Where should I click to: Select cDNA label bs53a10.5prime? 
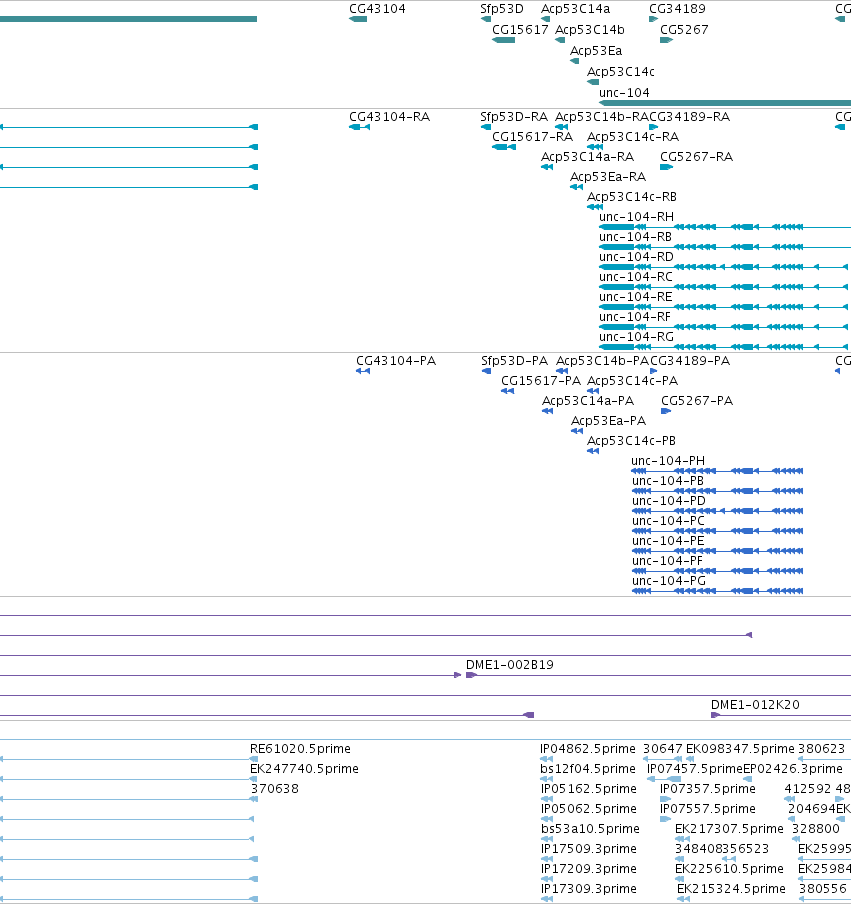(590, 828)
